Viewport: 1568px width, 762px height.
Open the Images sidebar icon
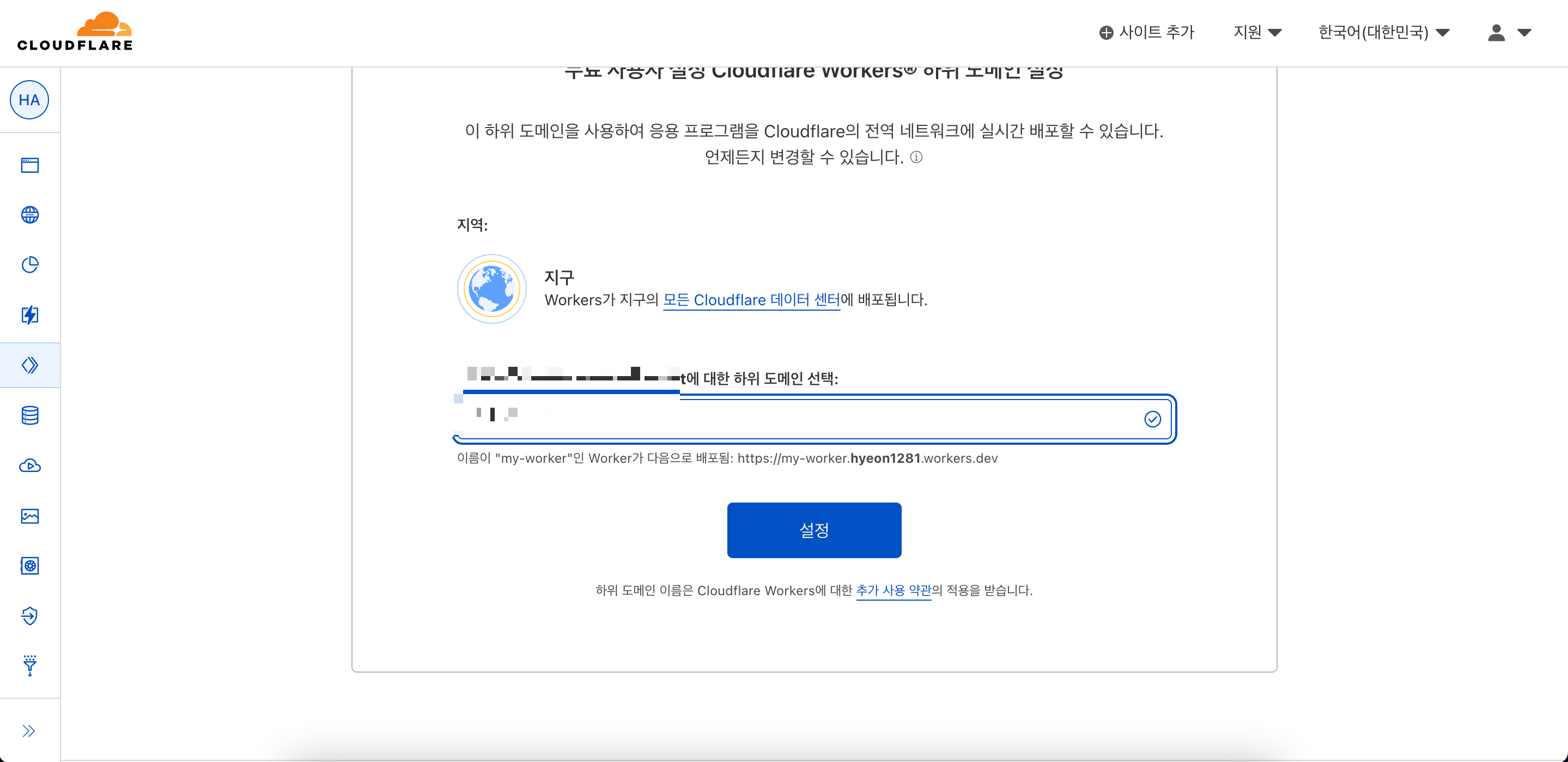pyautogui.click(x=30, y=516)
